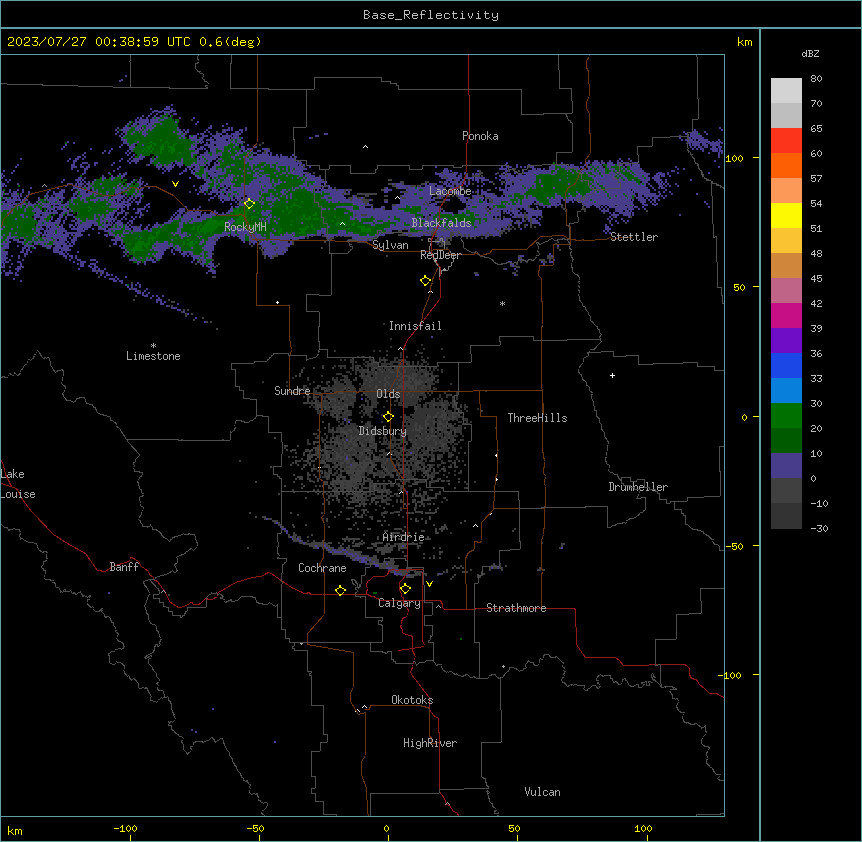Viewport: 862px width, 842px height.
Task: Click the -100 tick on bottom axis
Action: (x=125, y=828)
